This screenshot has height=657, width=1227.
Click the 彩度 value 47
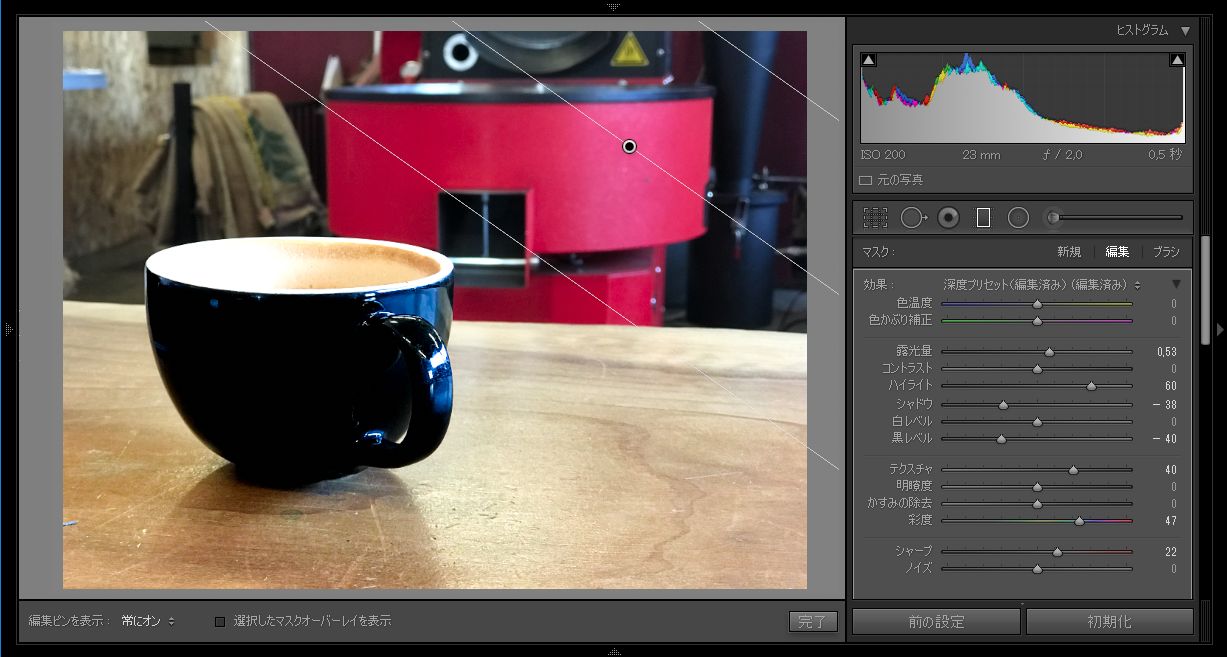(1170, 521)
